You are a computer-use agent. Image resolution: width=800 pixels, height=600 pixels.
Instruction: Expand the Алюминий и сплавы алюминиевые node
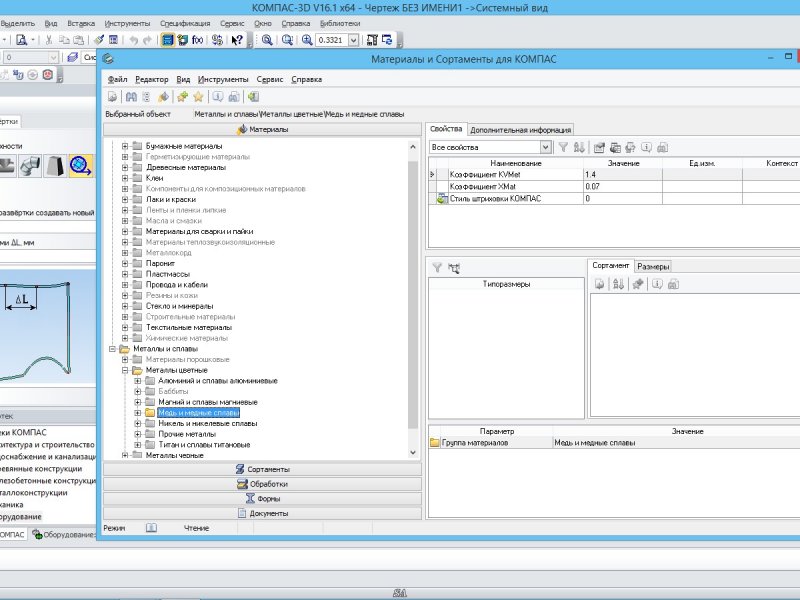(138, 381)
